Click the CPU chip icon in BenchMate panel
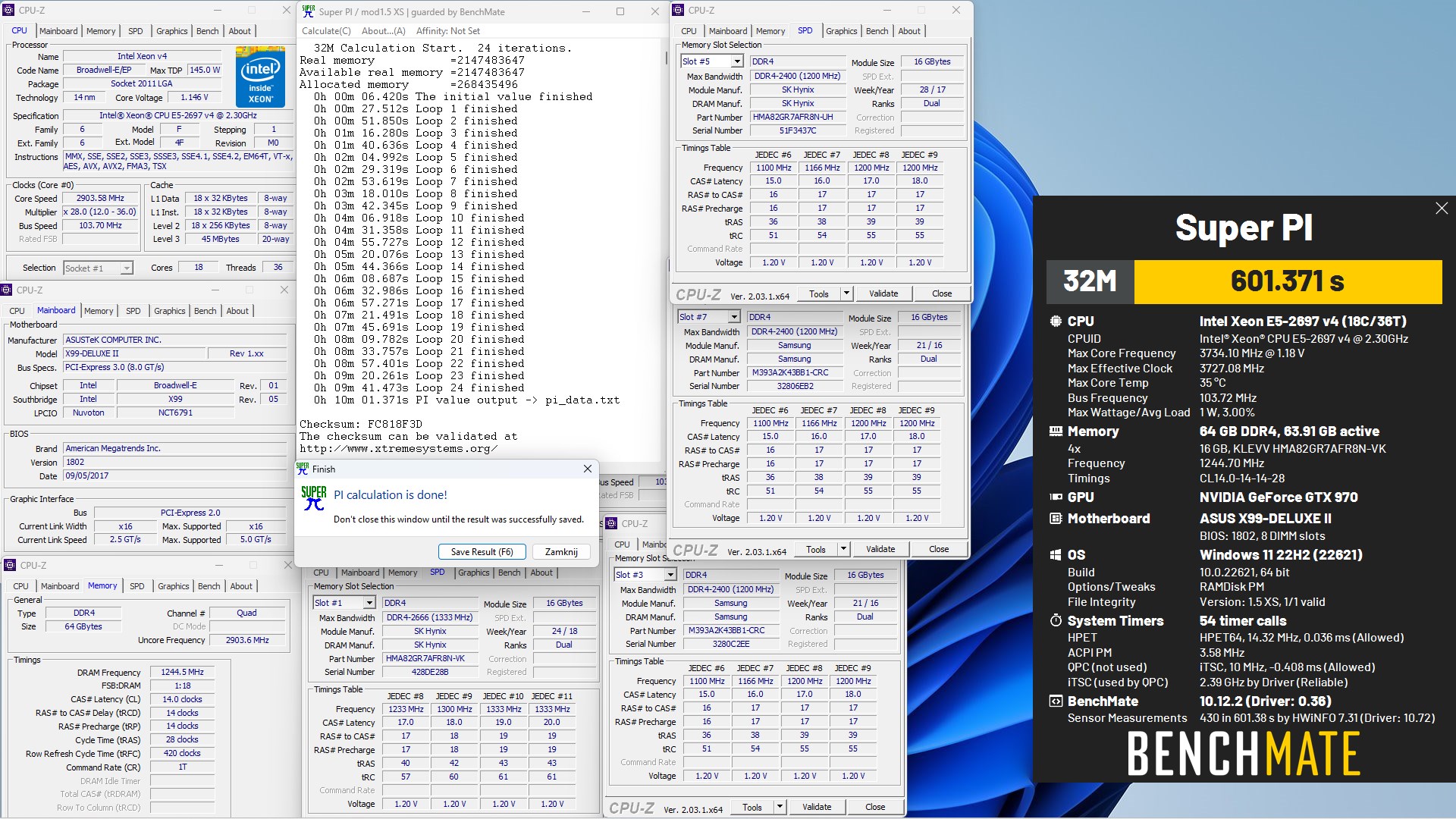 1056,321
